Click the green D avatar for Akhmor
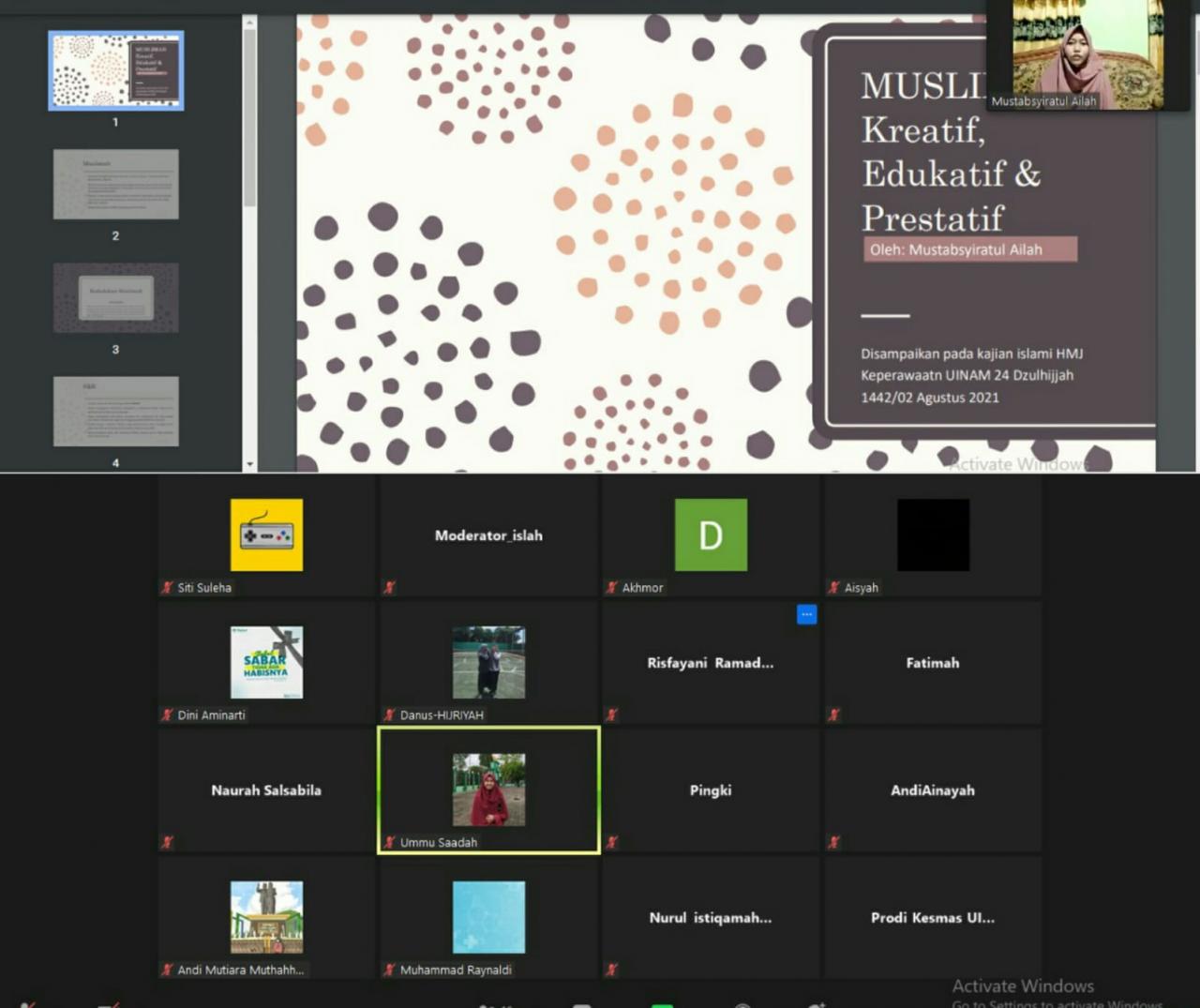 (711, 535)
